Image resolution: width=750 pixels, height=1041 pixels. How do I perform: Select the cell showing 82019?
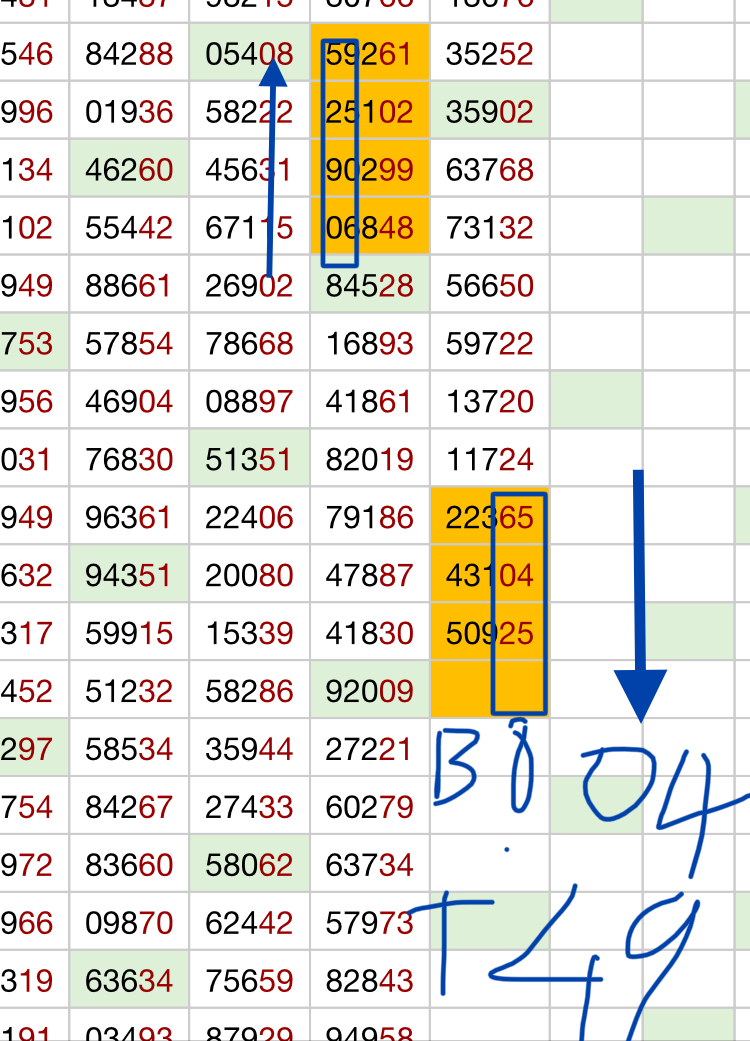pos(370,457)
